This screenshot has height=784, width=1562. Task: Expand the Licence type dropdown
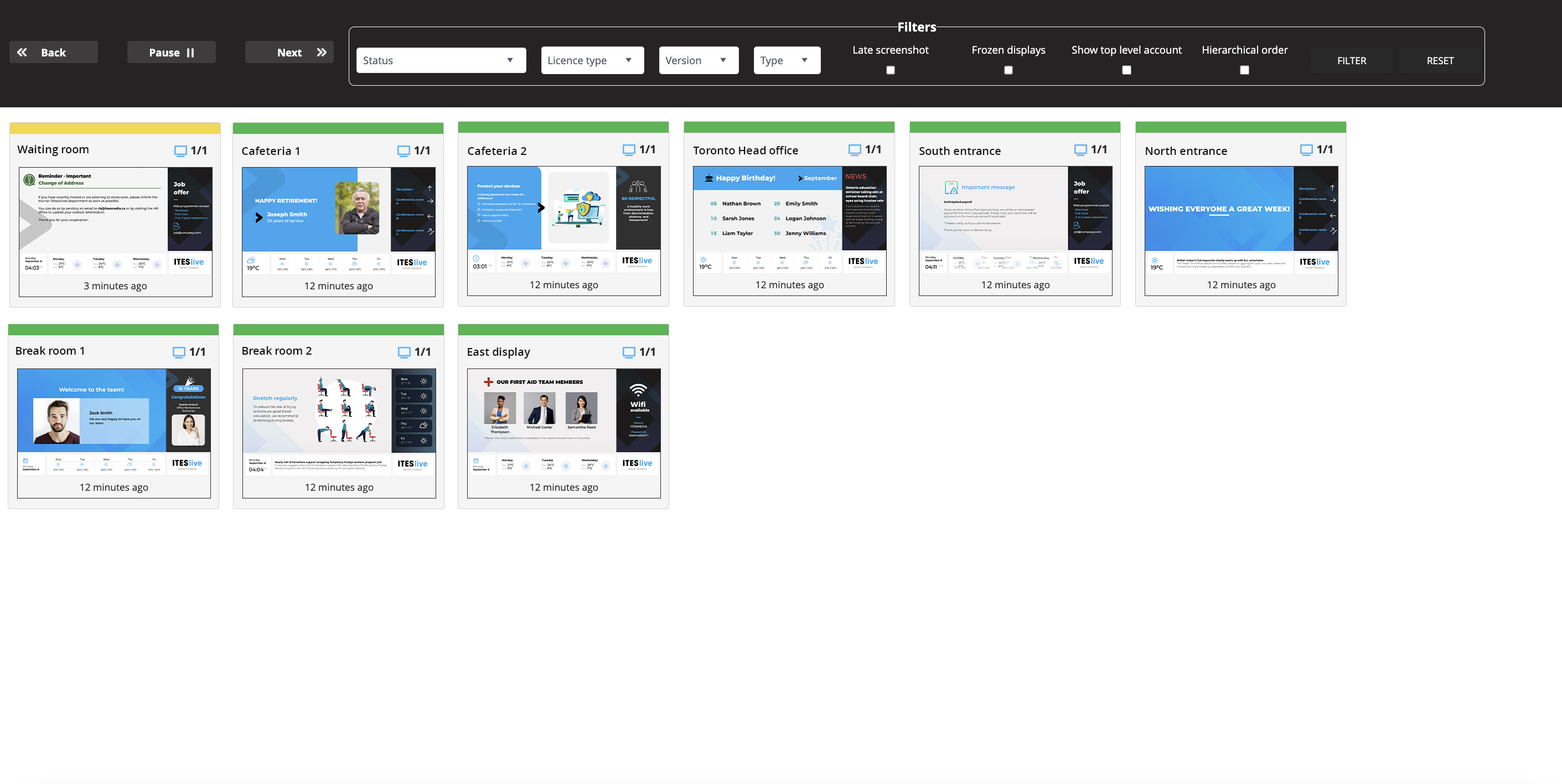click(x=592, y=61)
